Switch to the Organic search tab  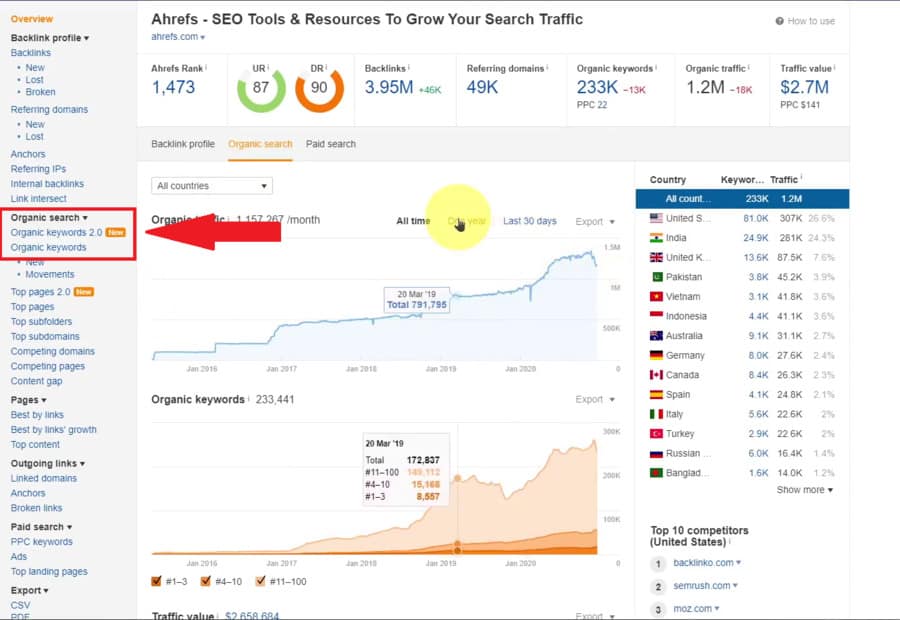point(260,144)
